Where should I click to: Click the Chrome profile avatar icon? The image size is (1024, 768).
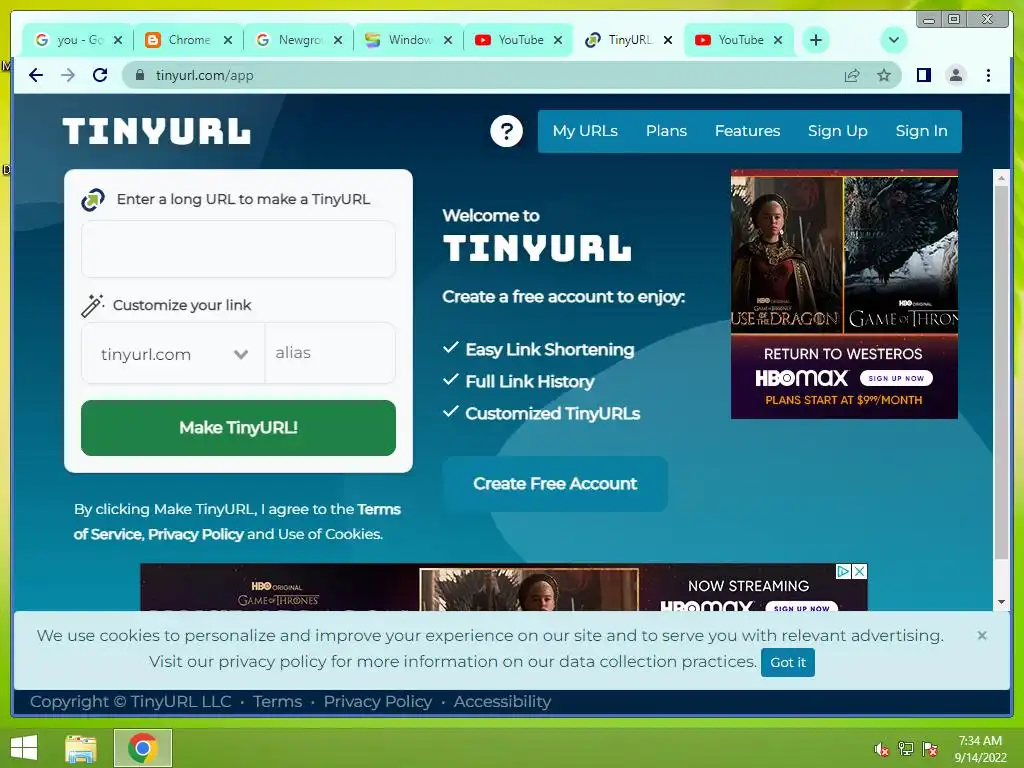coord(955,75)
